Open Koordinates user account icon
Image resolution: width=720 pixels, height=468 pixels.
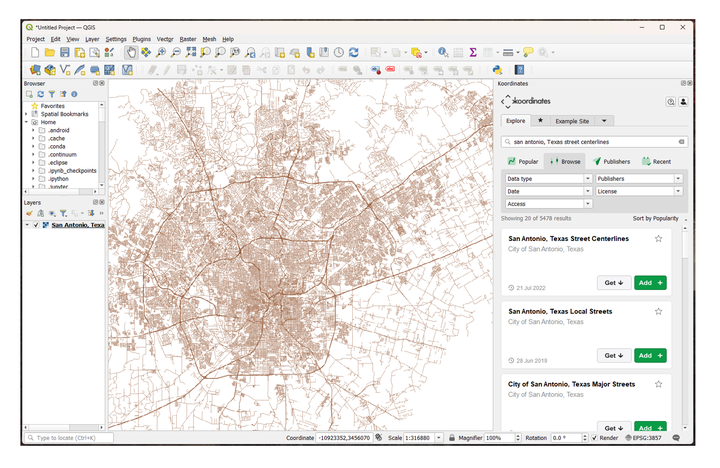[683, 101]
